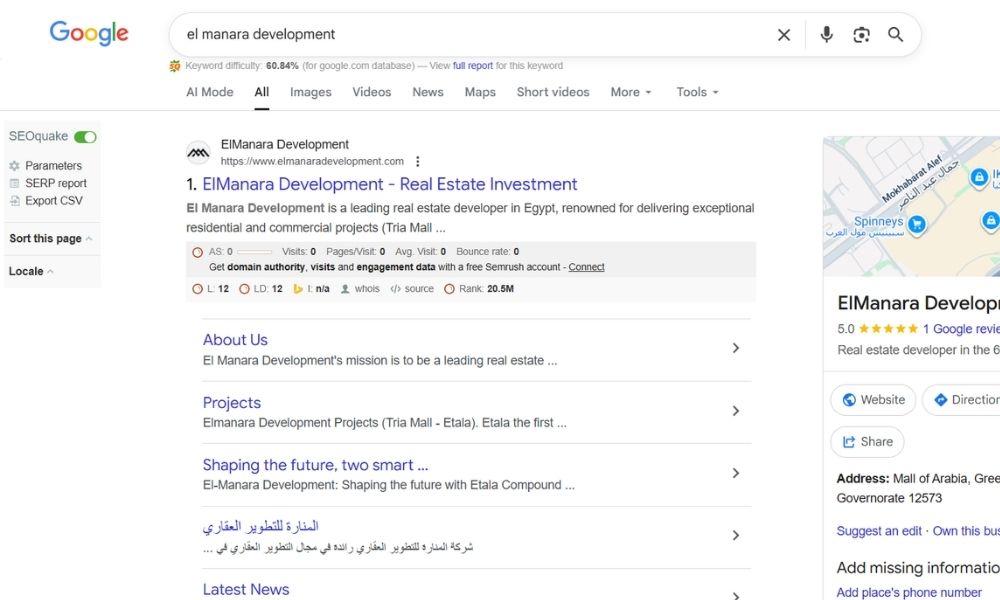Viewport: 1000px width, 600px height.
Task: Collapse the Locale section
Action: pos(31,271)
